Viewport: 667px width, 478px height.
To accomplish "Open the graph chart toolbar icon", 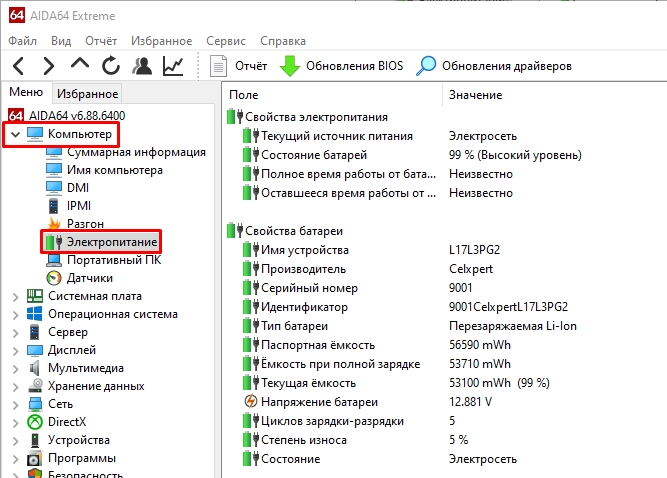I will tap(173, 66).
